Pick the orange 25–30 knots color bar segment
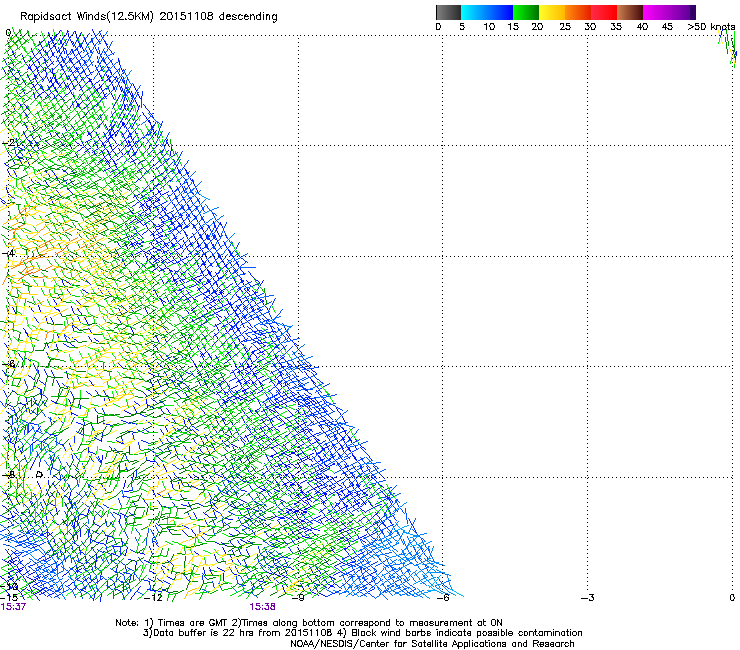Image resolution: width=740 pixels, height=650 pixels. (x=578, y=12)
